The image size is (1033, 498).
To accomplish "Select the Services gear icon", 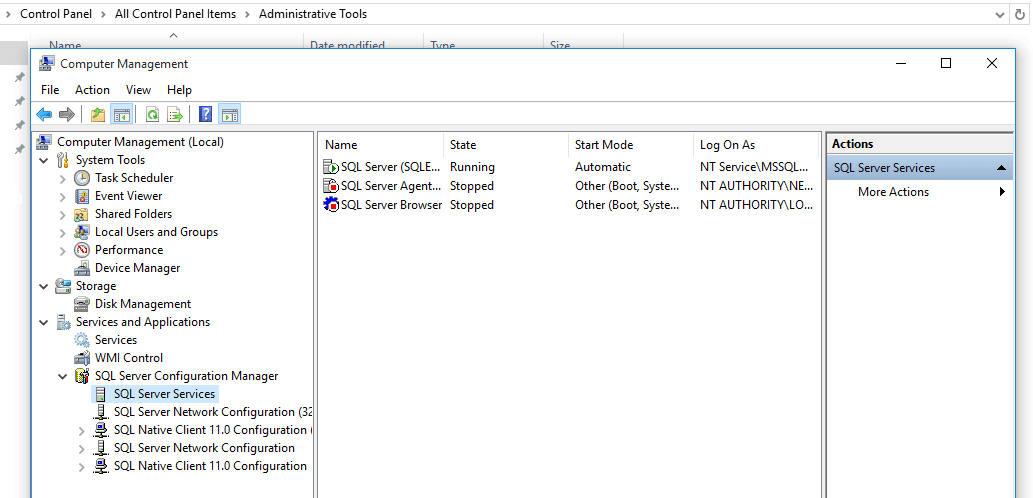I will point(82,340).
